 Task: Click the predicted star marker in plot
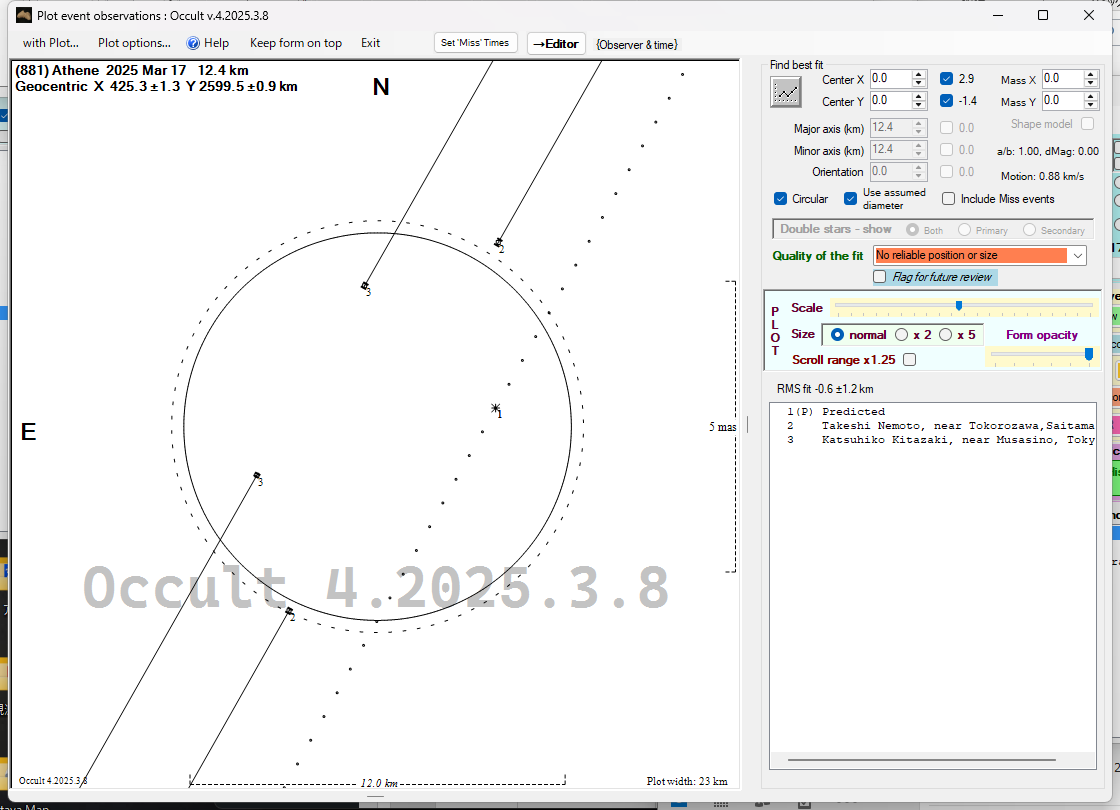tap(495, 408)
